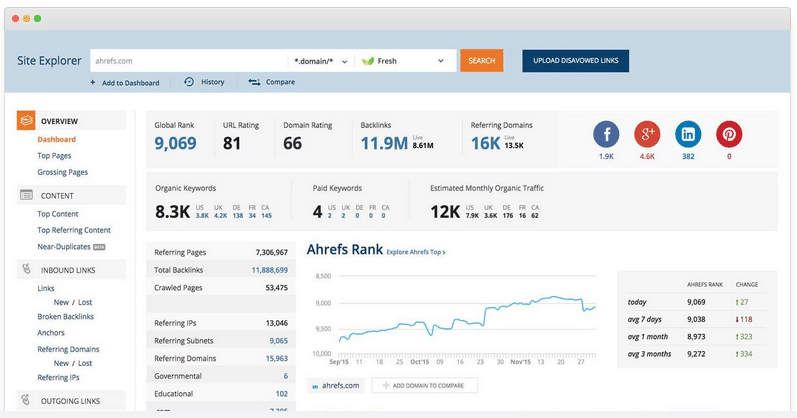Screen dimensions: 797x418
Task: Click the Add to Dashboard link
Action: pyautogui.click(x=130, y=83)
